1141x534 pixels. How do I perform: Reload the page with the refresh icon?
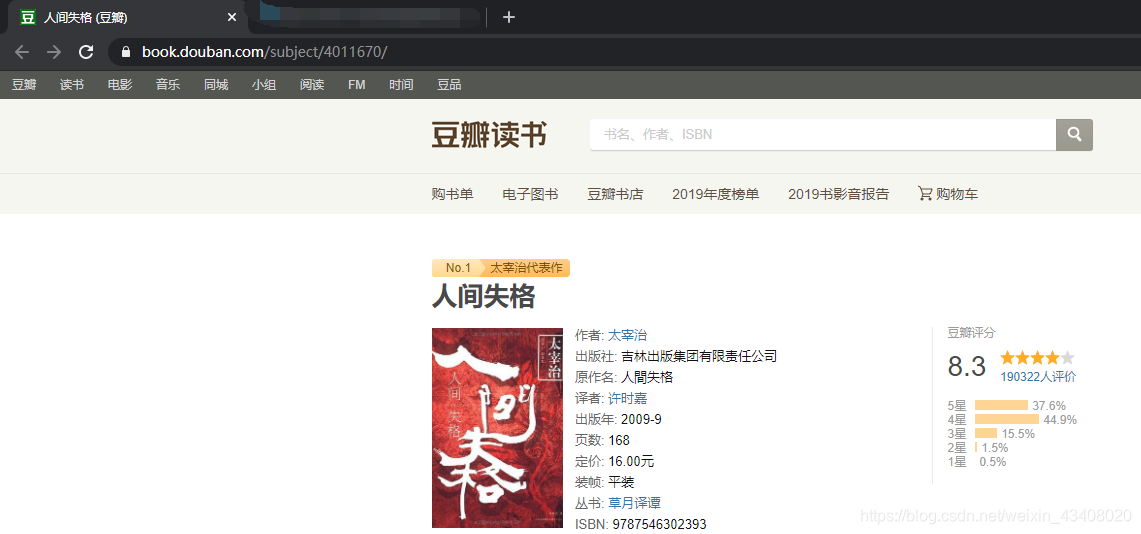(x=86, y=52)
